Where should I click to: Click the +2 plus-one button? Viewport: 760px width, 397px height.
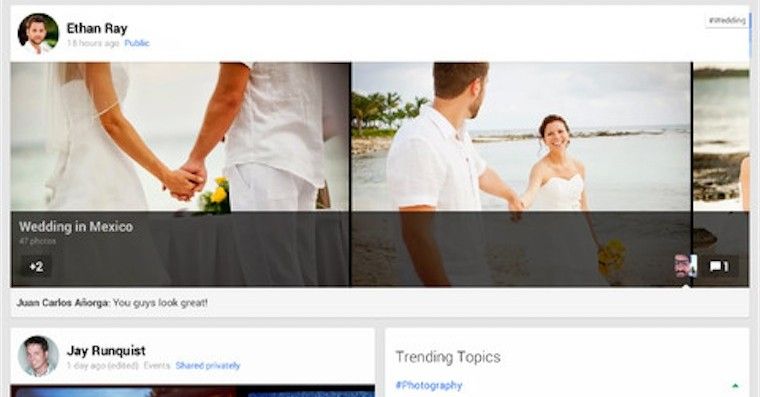[x=36, y=266]
